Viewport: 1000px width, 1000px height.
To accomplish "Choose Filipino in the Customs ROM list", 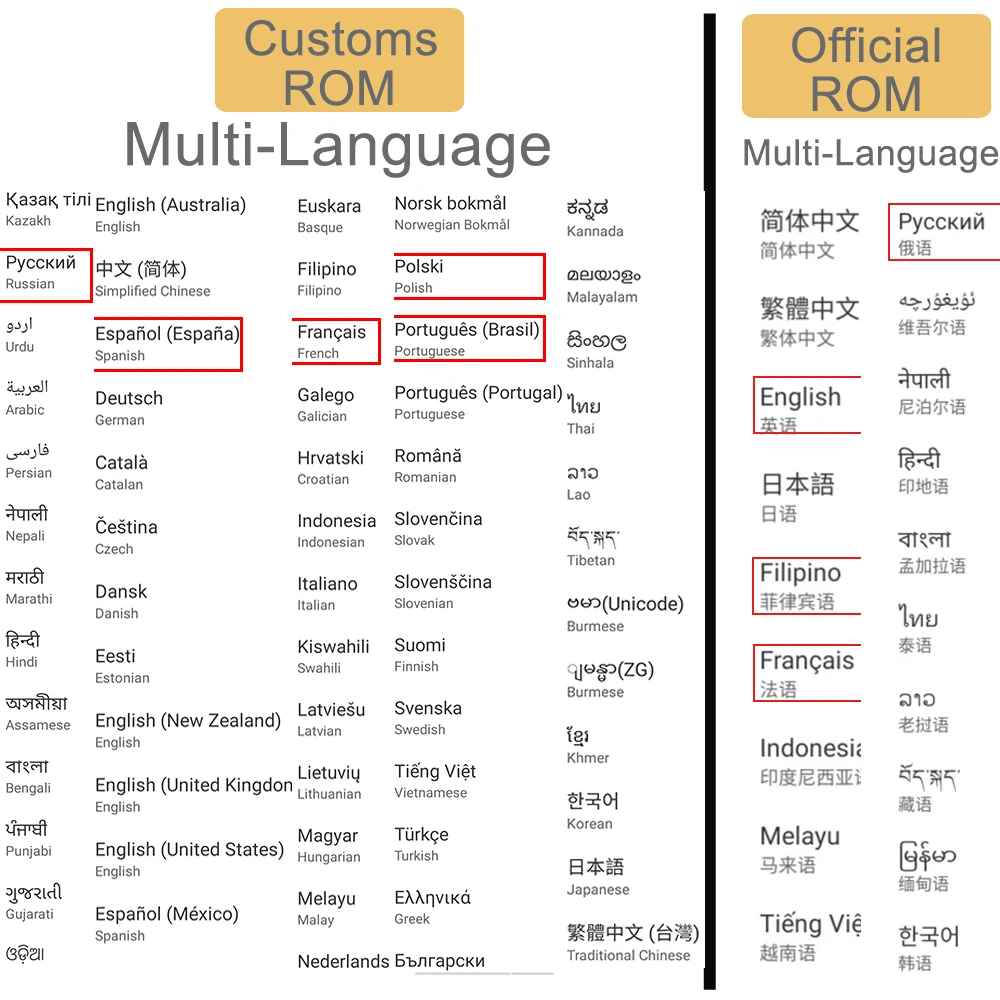I will (327, 279).
